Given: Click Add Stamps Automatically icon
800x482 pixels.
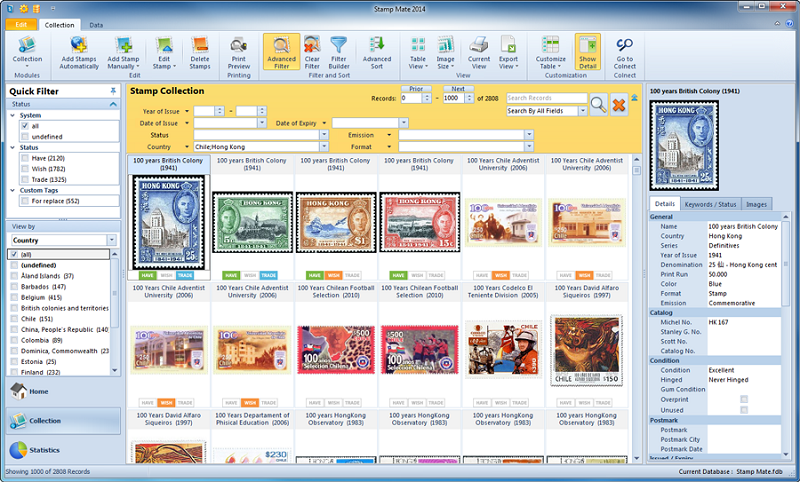Looking at the screenshot, I should [x=79, y=52].
